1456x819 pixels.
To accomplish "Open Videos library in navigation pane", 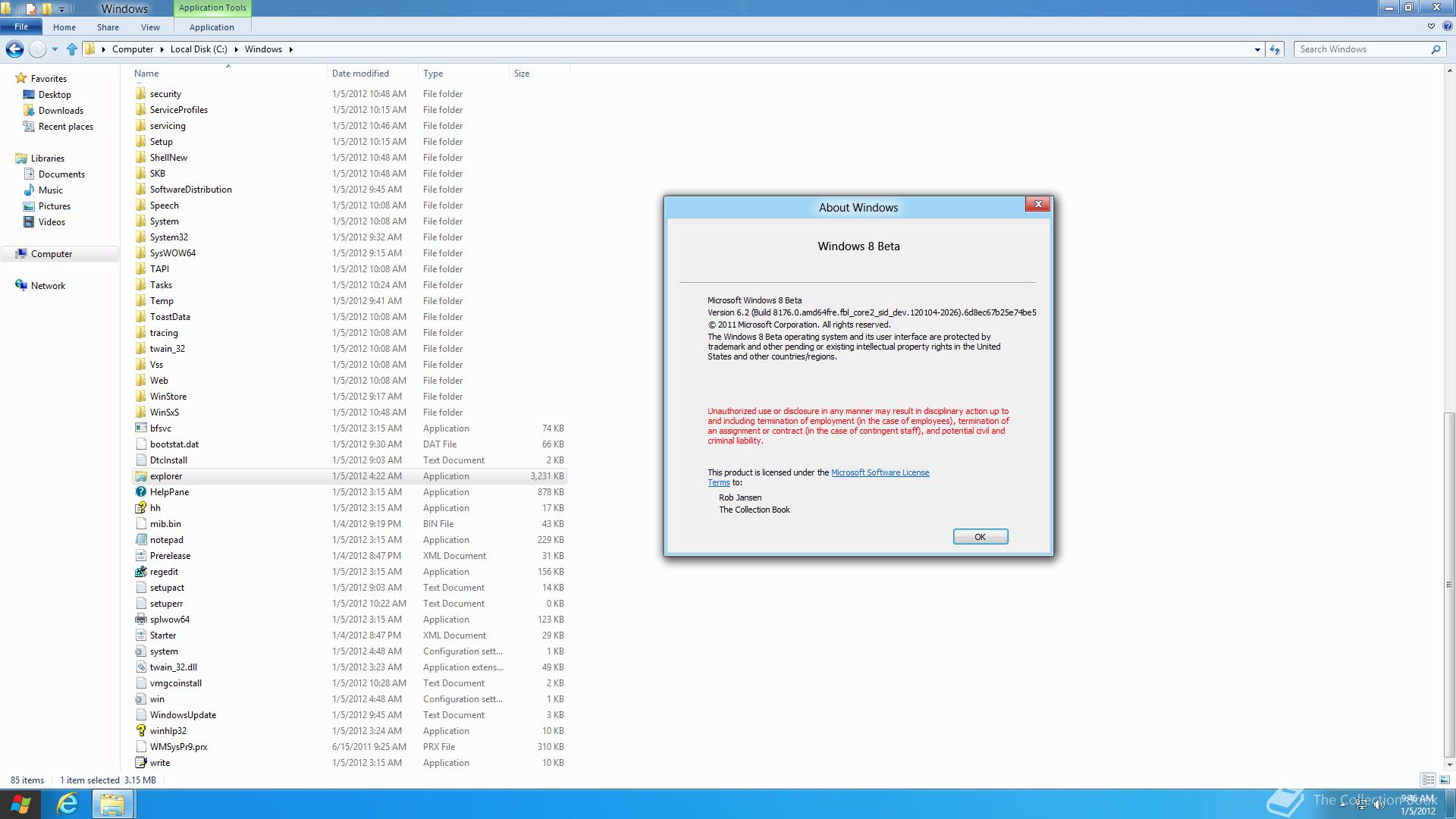I will (x=52, y=222).
